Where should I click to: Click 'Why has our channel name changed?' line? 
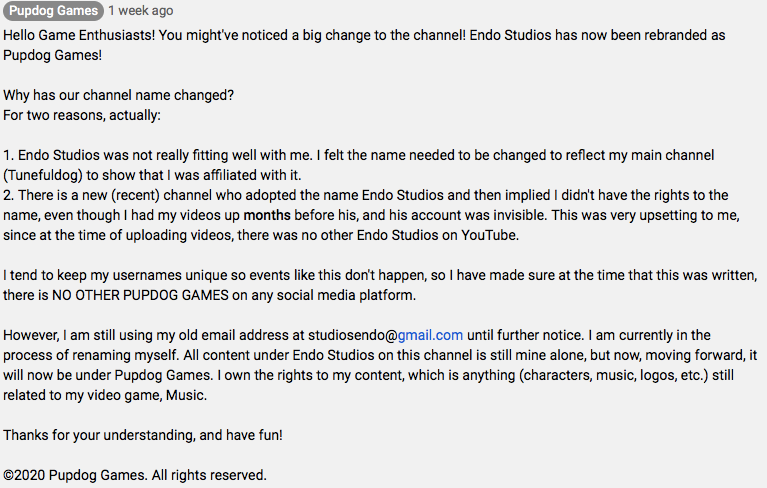click(x=118, y=95)
